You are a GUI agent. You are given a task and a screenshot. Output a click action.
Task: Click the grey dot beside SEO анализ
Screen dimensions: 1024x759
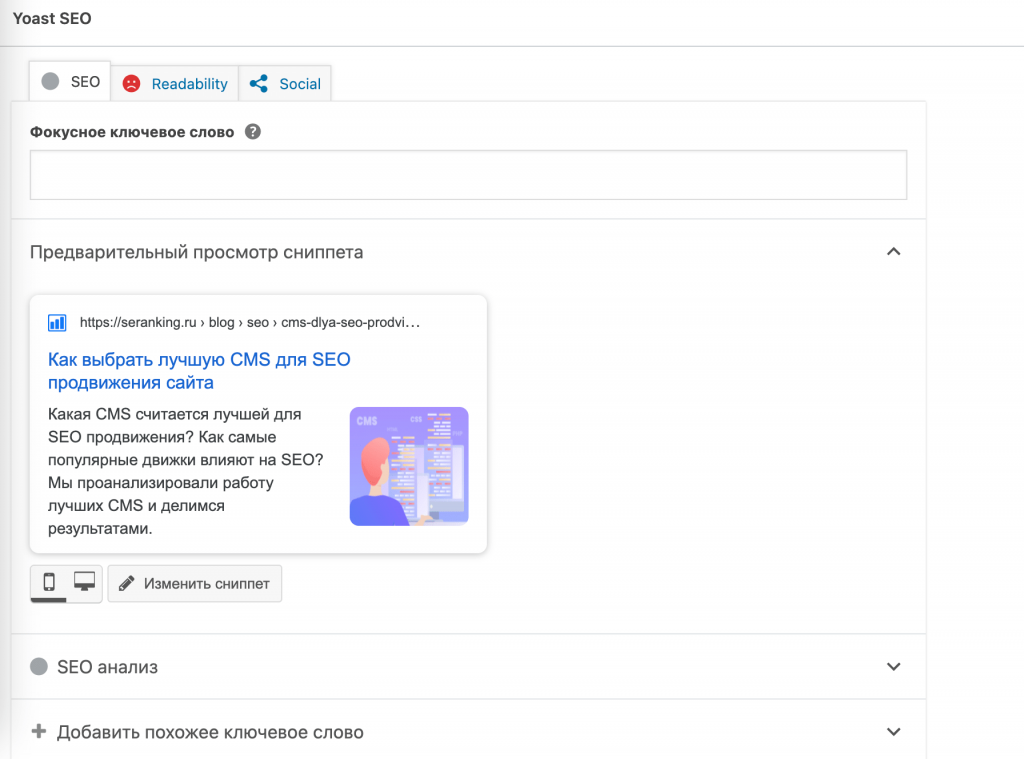[39, 666]
